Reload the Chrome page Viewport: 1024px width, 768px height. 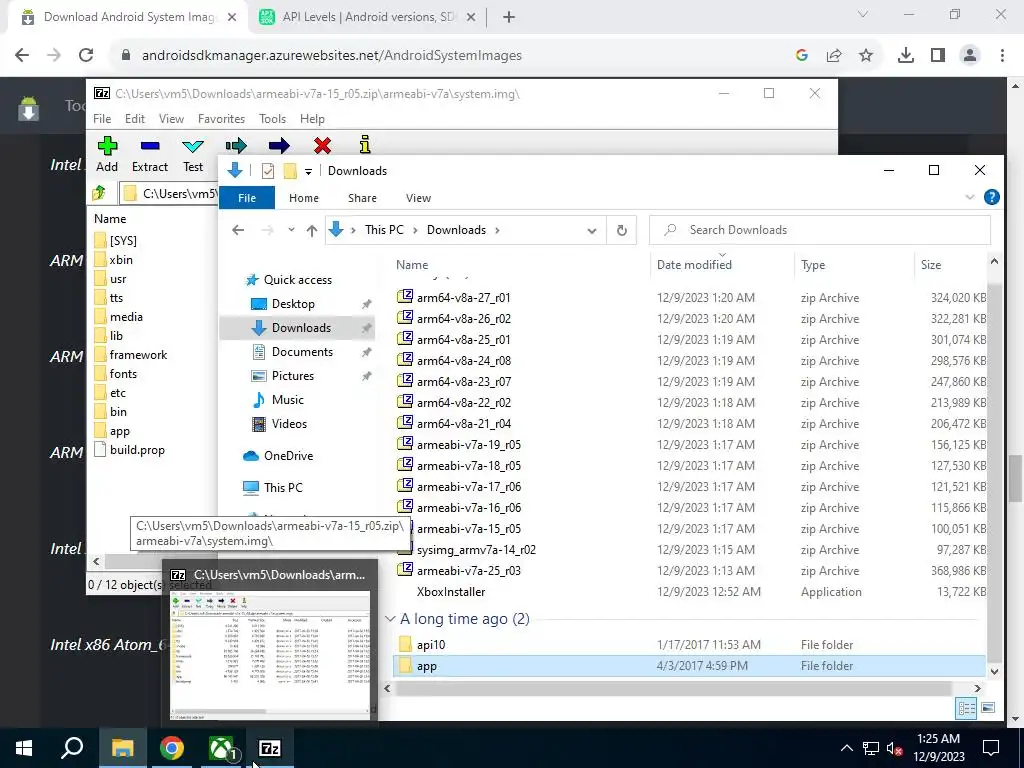tap(86, 56)
